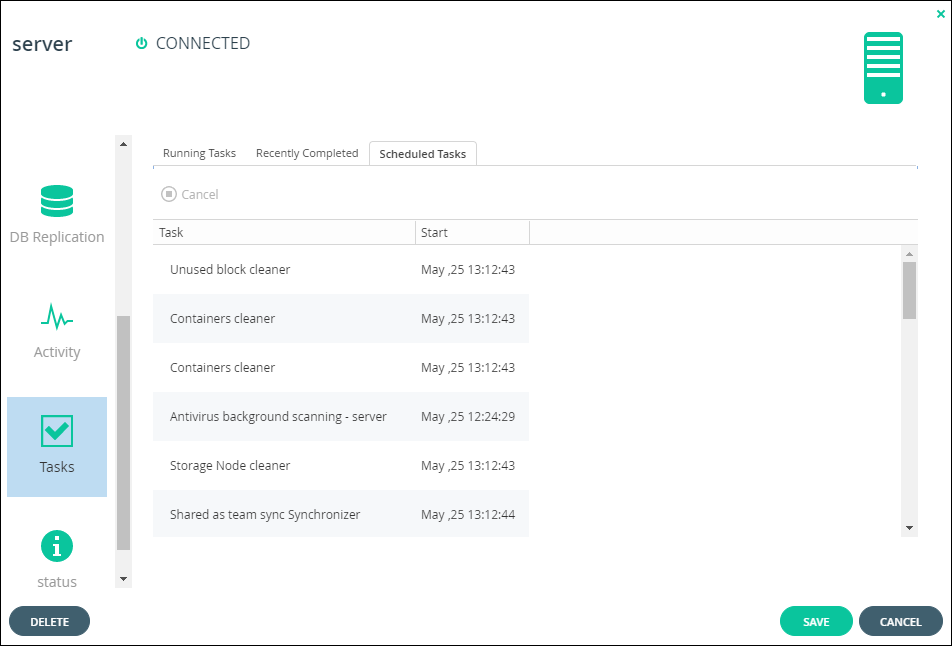Select the Unused block cleaner task
The width and height of the screenshot is (952, 646).
coord(341,270)
